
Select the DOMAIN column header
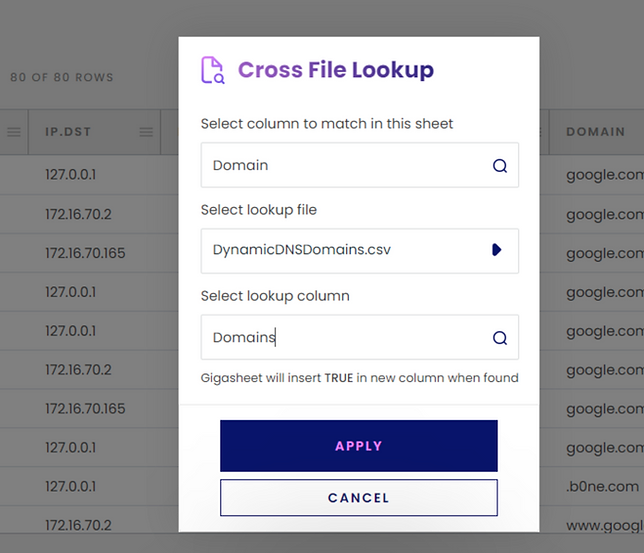tap(595, 132)
